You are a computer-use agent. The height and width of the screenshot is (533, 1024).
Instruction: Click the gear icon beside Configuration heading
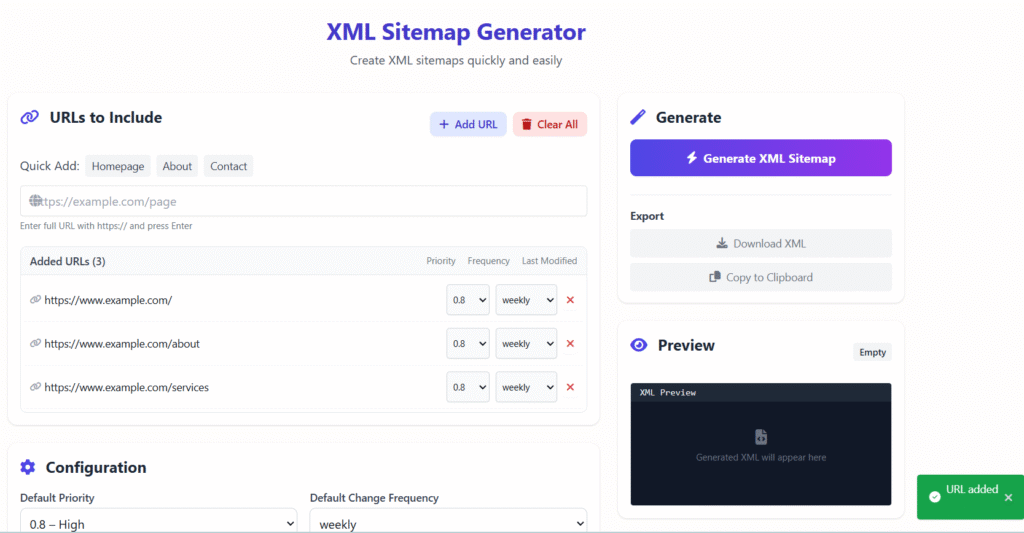27,467
